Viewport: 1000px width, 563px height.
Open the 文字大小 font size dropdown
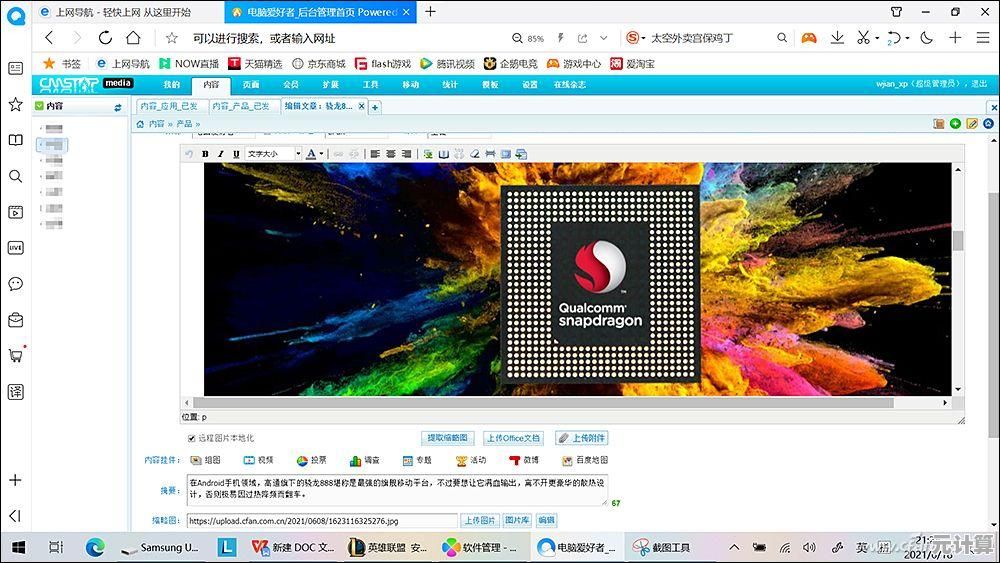(273, 154)
